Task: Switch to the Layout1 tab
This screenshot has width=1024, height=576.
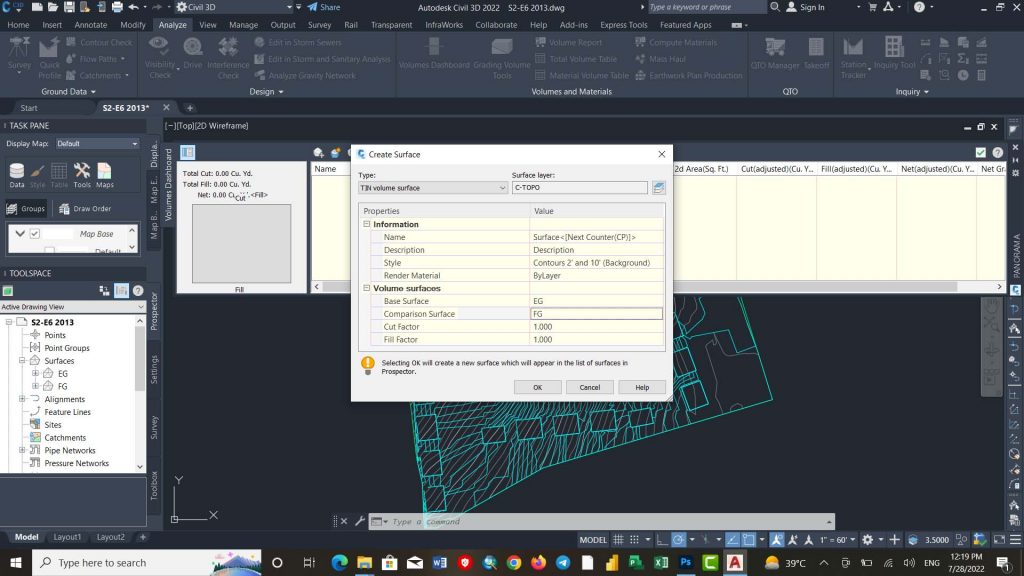Action: pyautogui.click(x=67, y=537)
